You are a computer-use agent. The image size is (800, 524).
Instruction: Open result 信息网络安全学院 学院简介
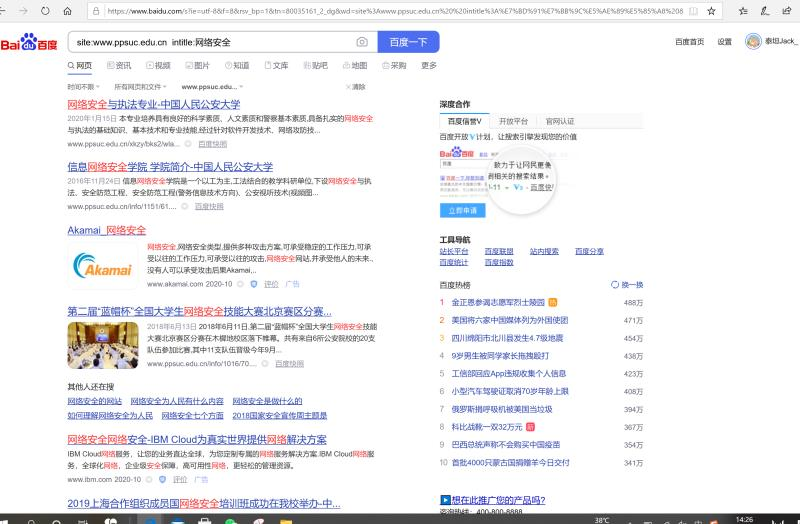coord(170,166)
